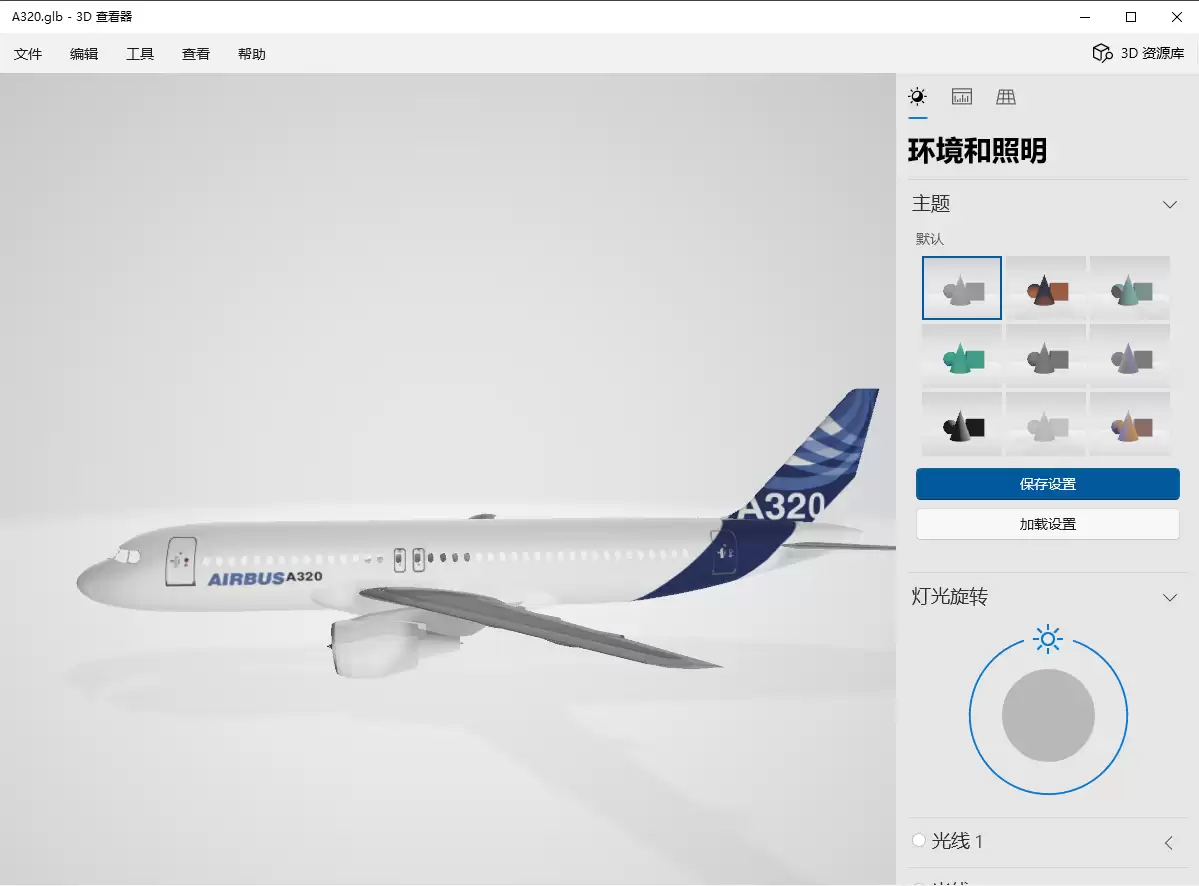1199x886 pixels.
Task: Collapse the 主题 section chevron
Action: 1169,204
